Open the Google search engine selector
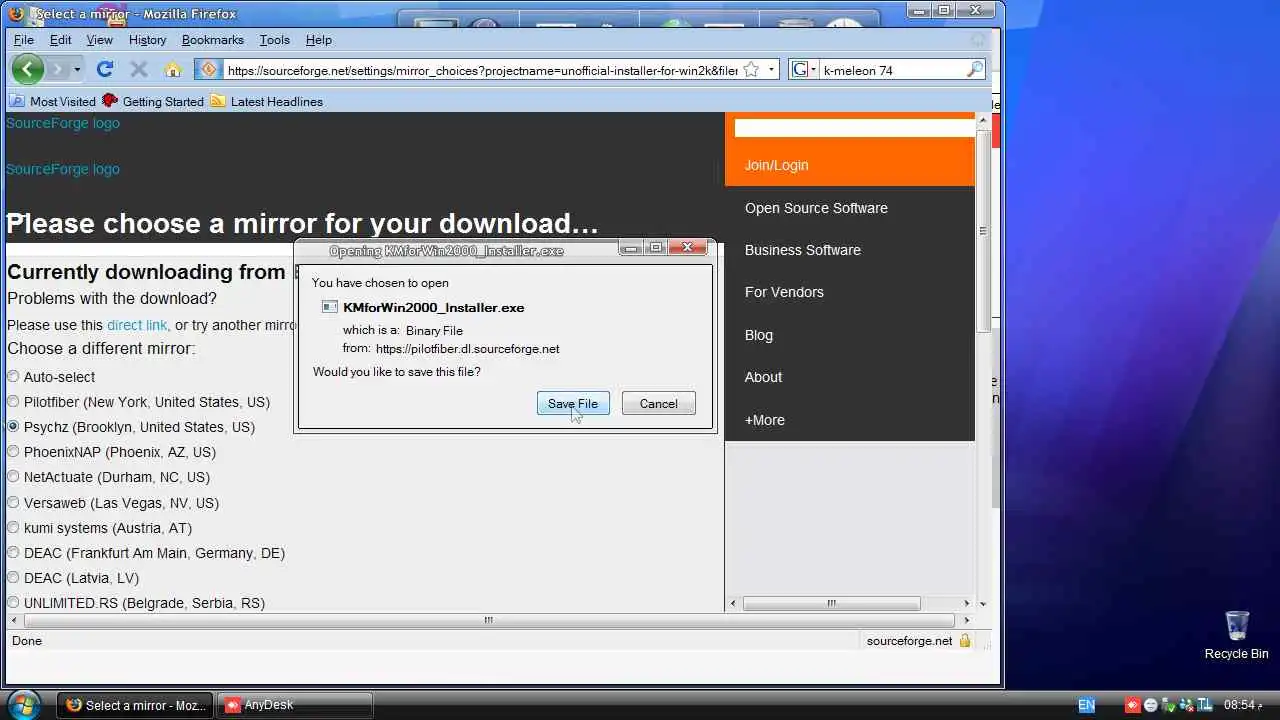The height and width of the screenshot is (720, 1280). point(804,69)
